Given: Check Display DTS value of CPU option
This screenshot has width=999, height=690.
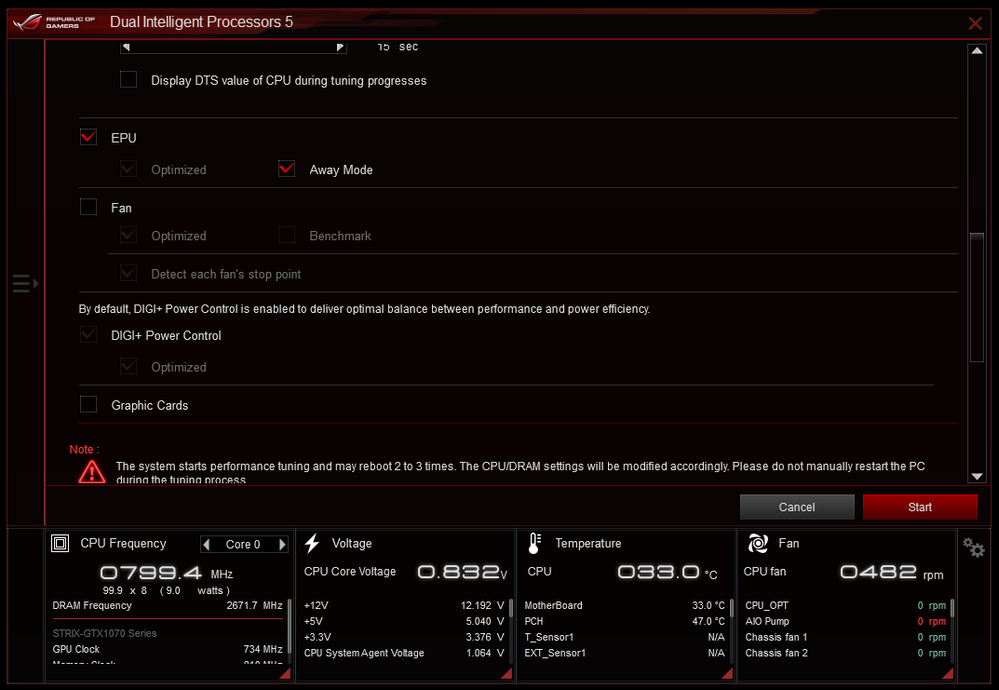Looking at the screenshot, I should [x=129, y=80].
